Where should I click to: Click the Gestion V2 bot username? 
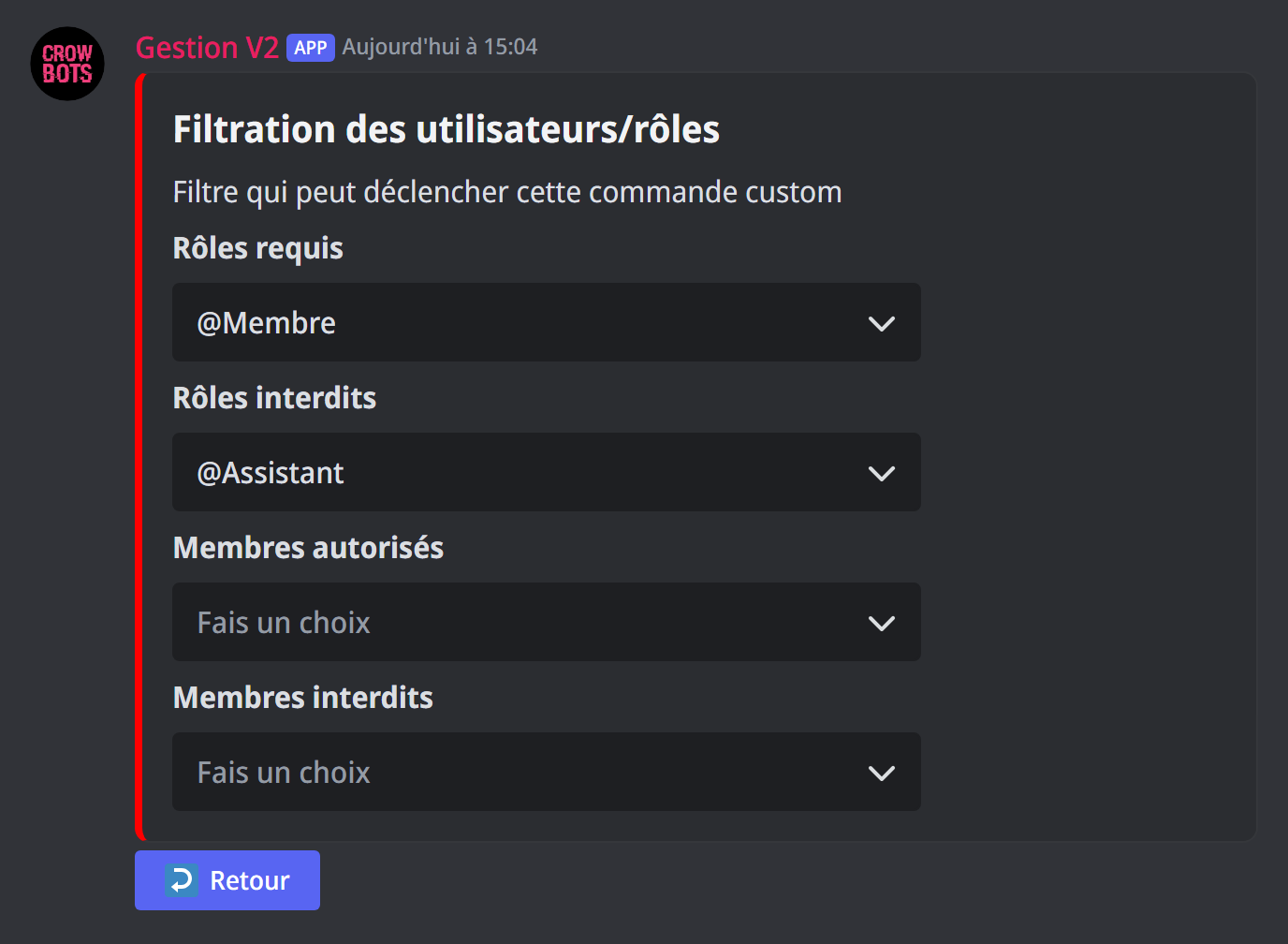point(207,47)
